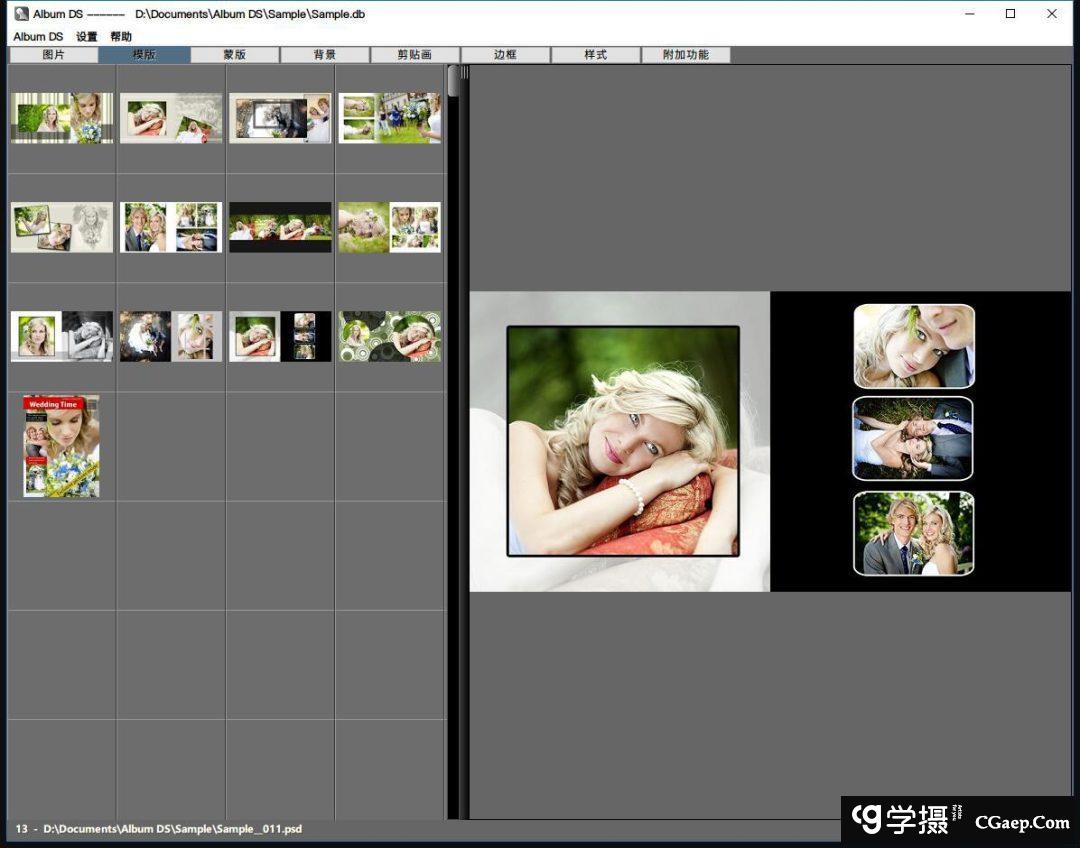Click the top rounded couple photo in preview

point(914,346)
